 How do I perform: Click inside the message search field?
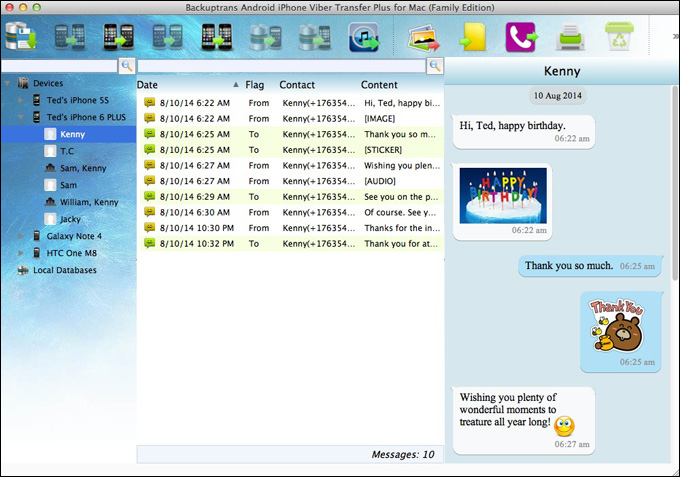tap(281, 66)
